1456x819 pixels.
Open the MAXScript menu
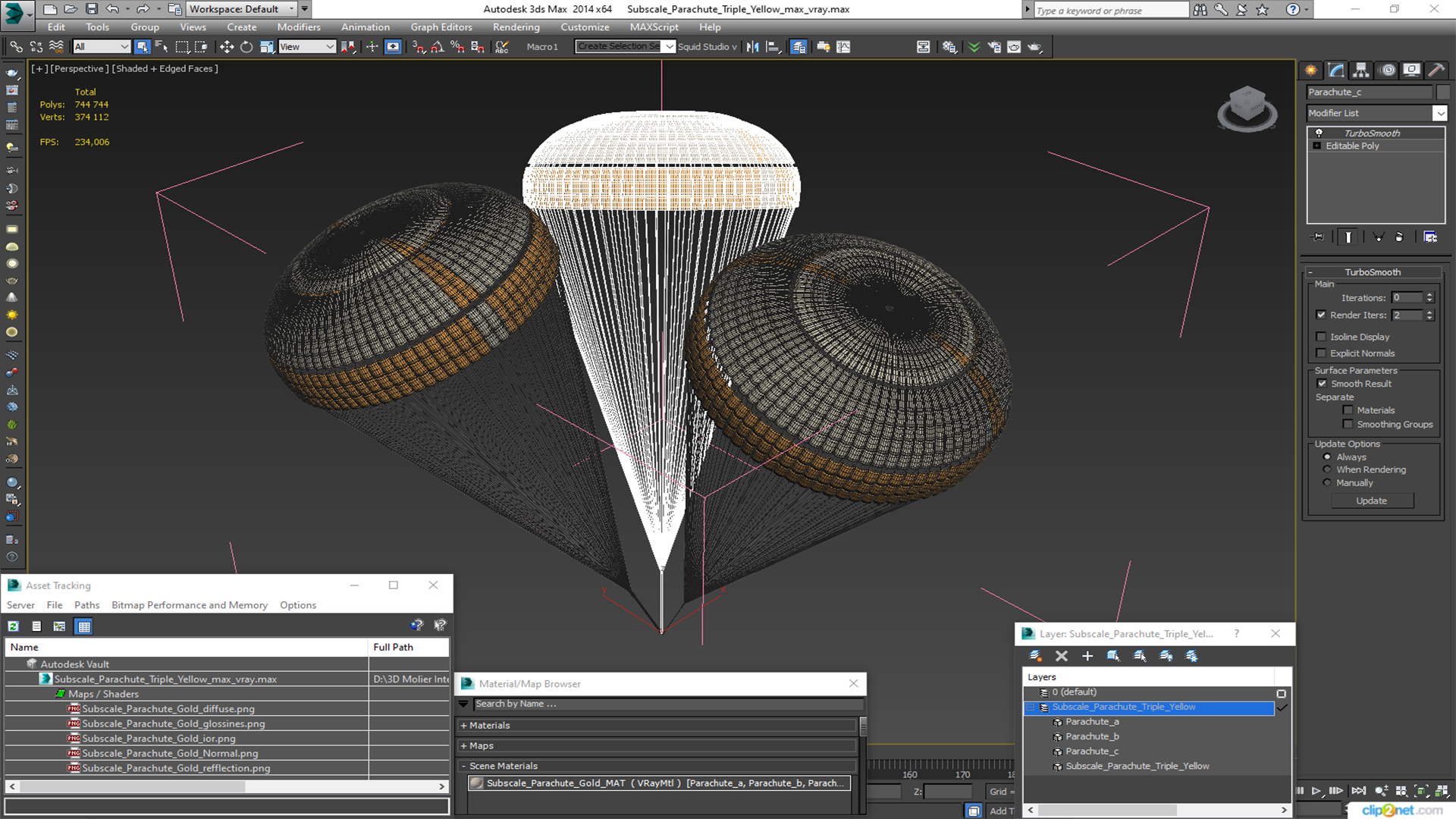[x=654, y=27]
